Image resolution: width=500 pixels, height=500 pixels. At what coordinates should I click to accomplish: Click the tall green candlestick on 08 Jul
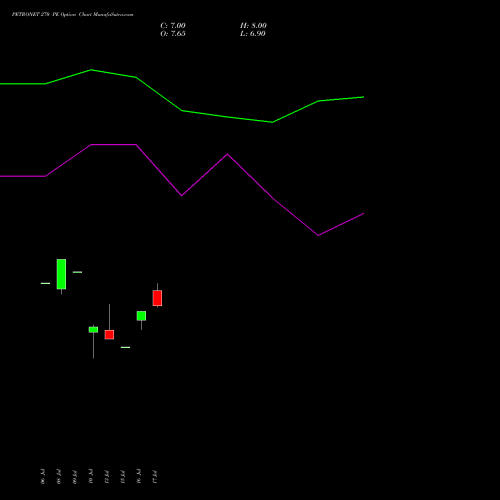tap(61, 274)
